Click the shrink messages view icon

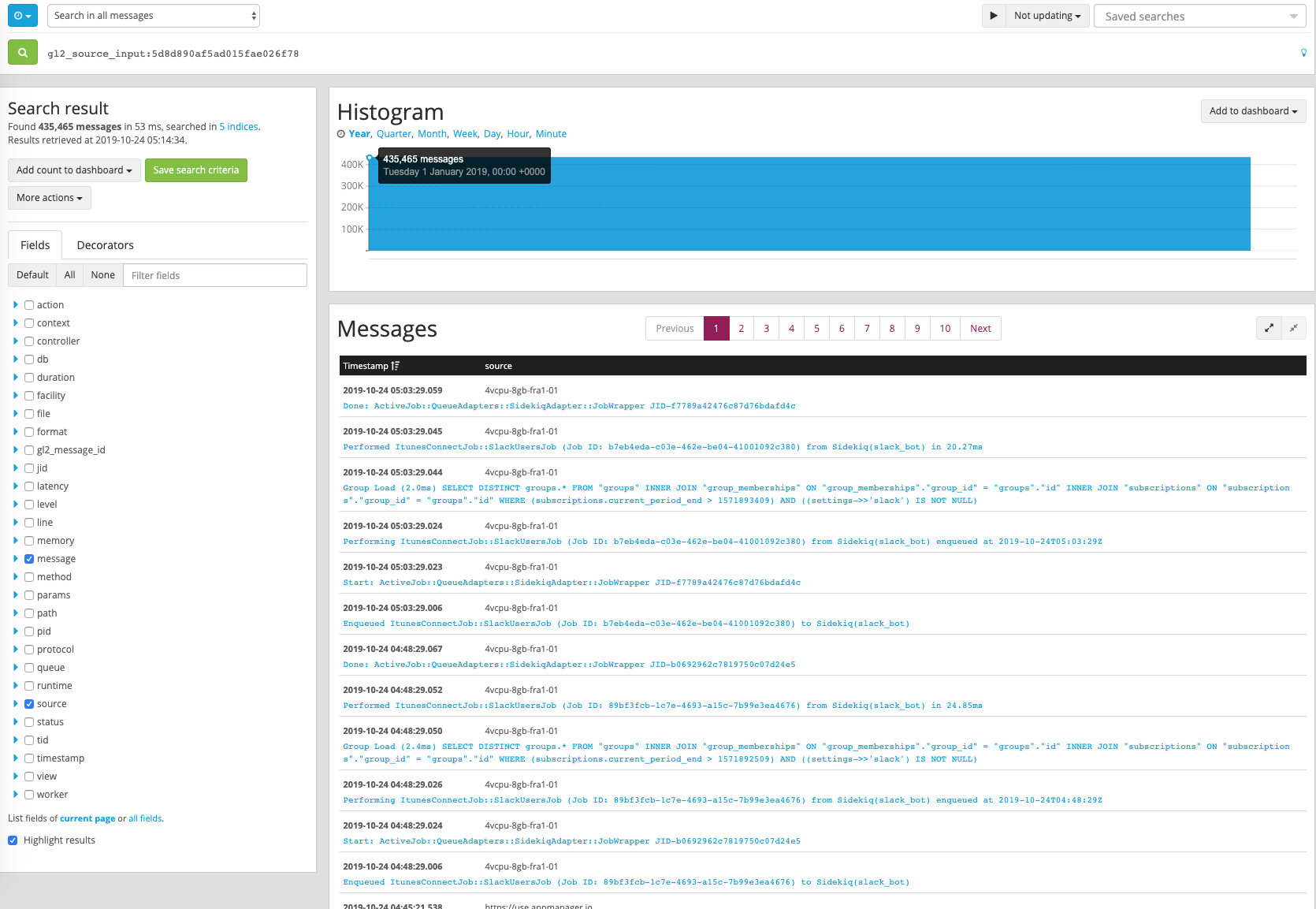point(1295,328)
